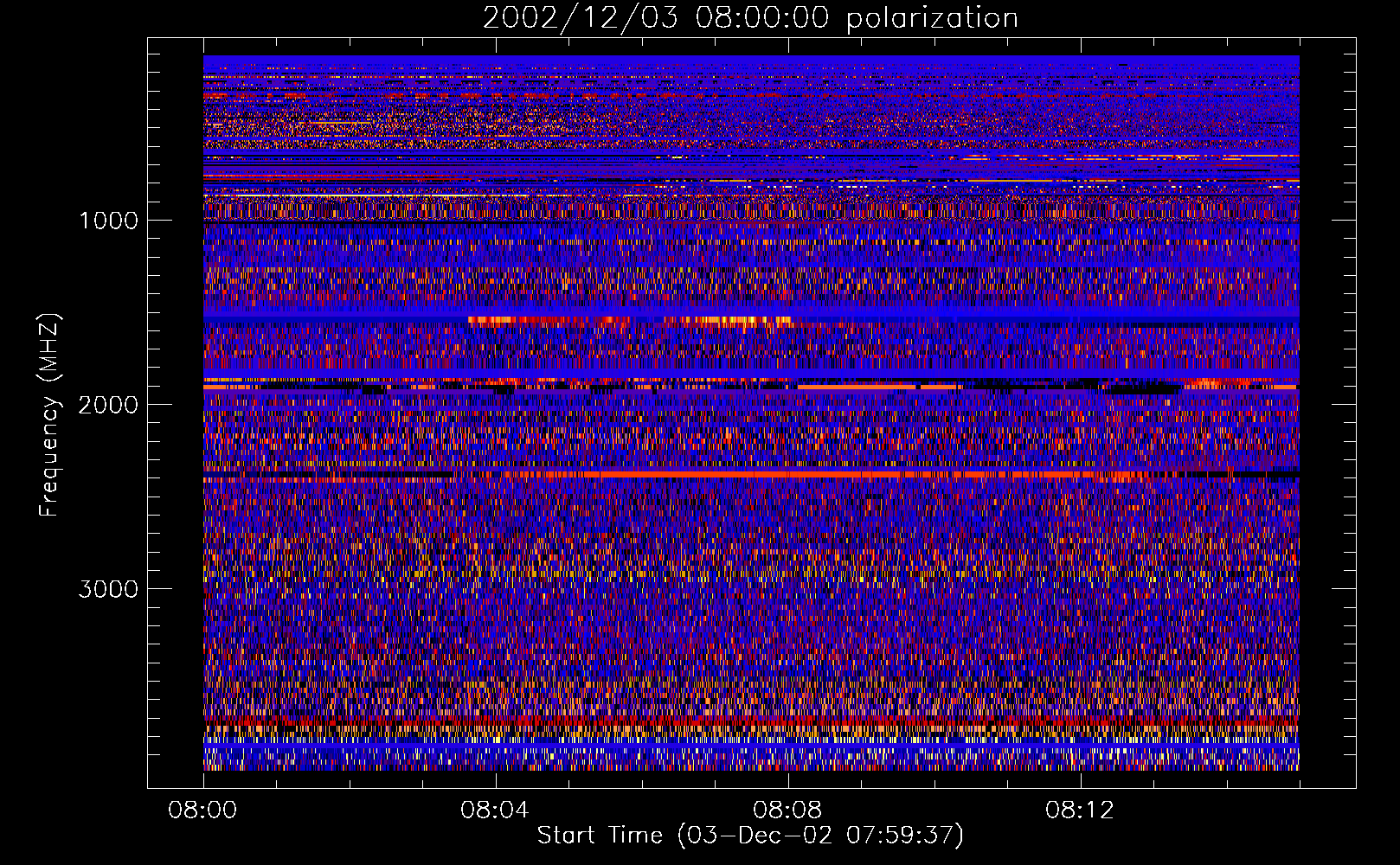Click the 3000 frequency tick label

pyautogui.click(x=108, y=589)
